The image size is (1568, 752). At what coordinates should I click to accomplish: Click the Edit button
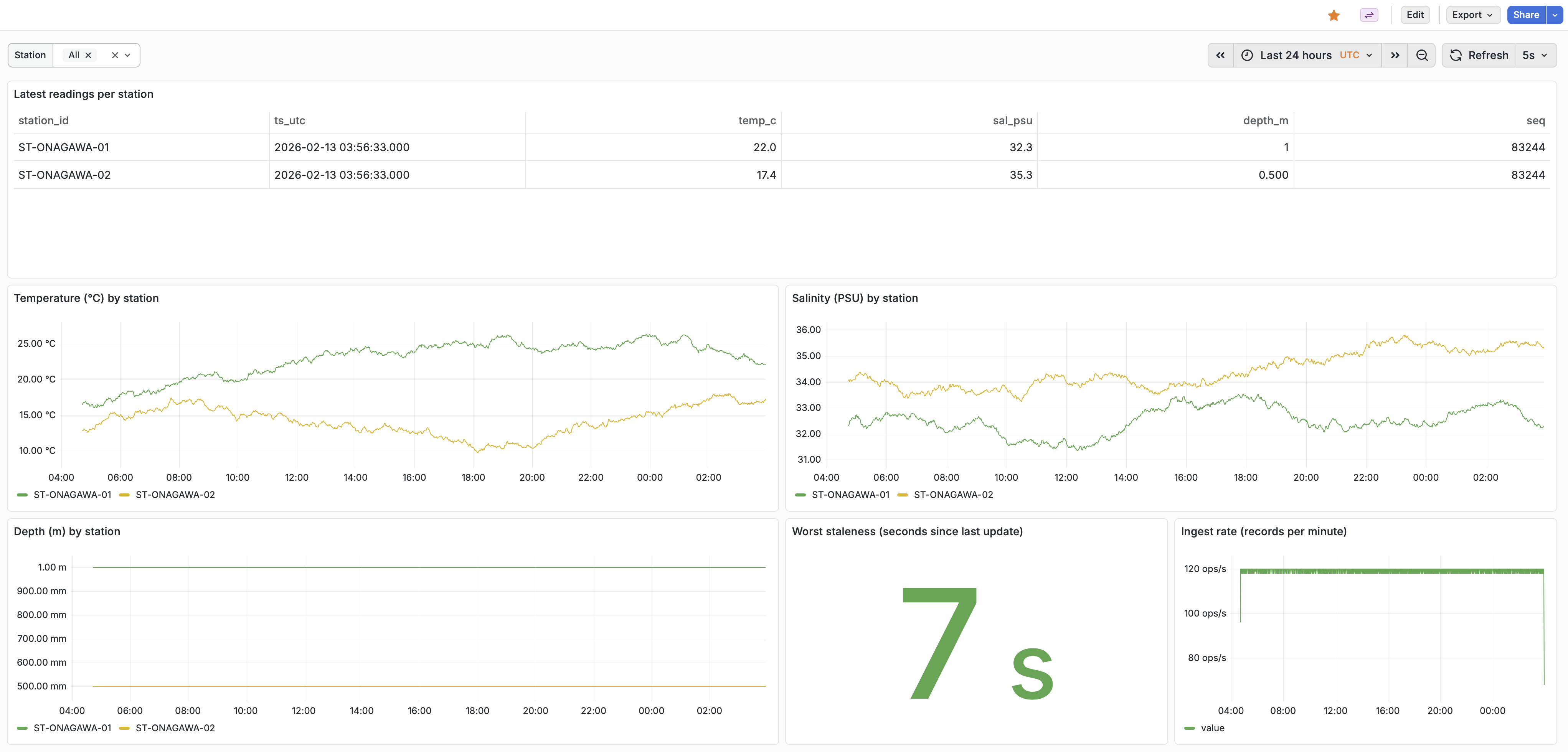(1415, 15)
